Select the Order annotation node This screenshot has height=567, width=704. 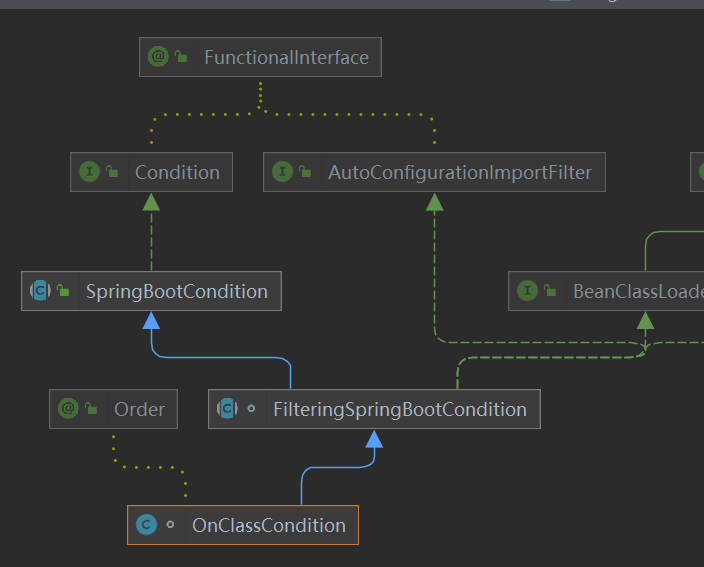click(114, 409)
